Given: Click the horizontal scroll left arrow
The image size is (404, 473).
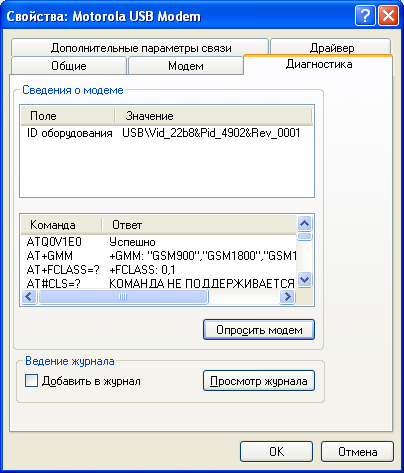Looking at the screenshot, I should click(x=29, y=296).
